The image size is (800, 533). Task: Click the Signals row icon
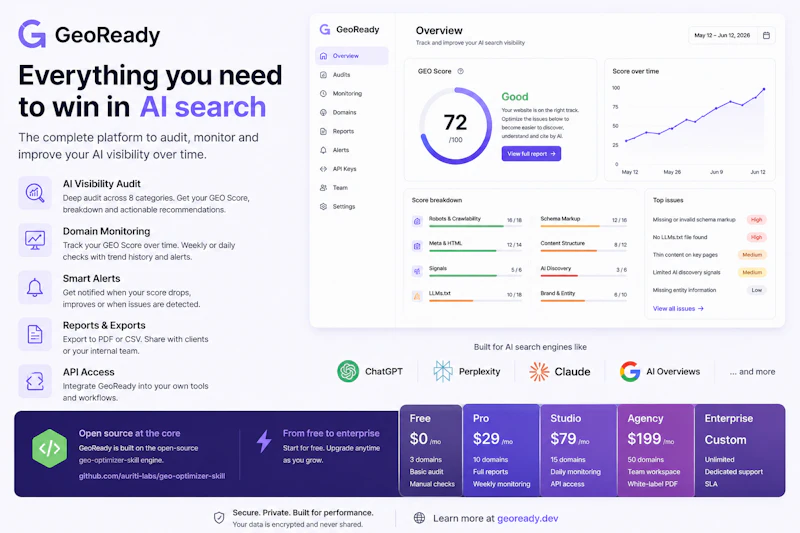[417, 271]
